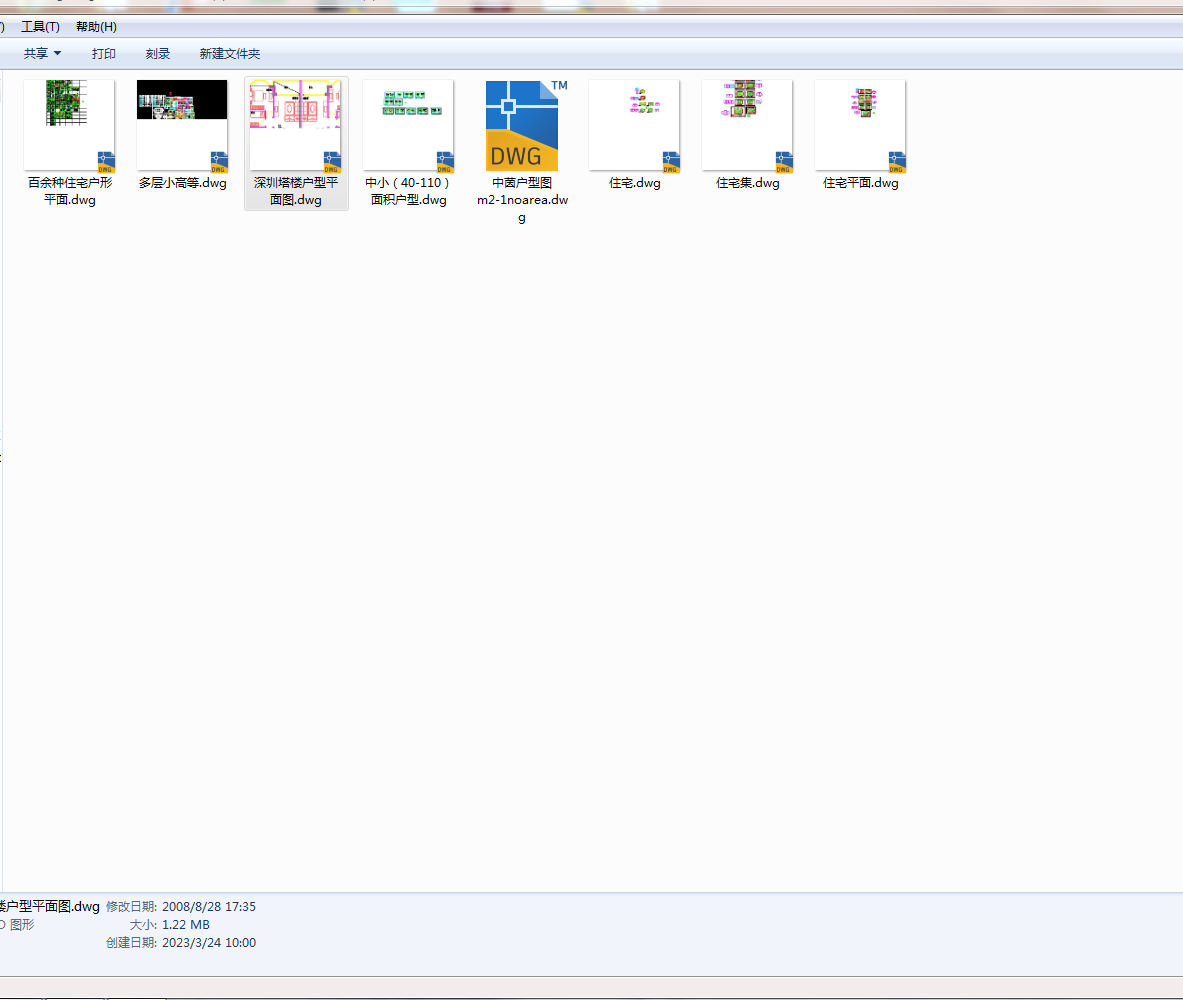
Task: Open the 工具(T) menu
Action: [40, 27]
